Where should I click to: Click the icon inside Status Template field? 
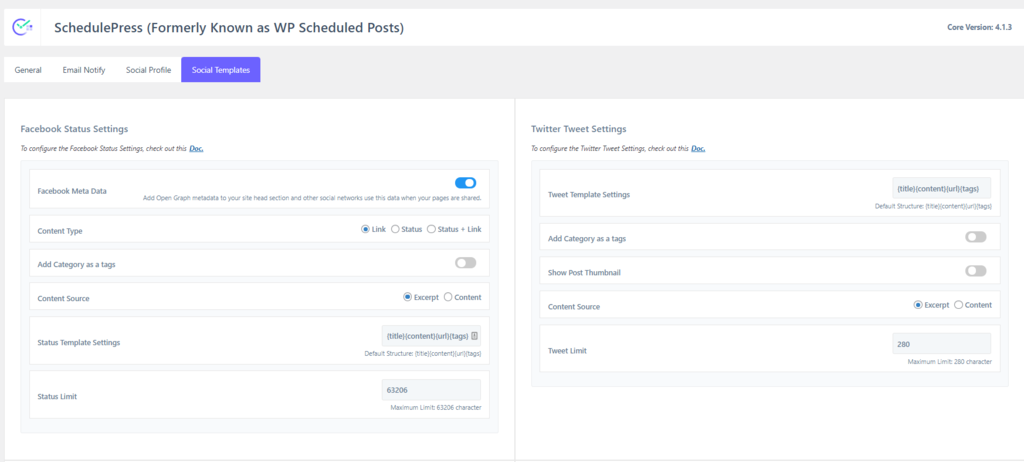point(474,336)
